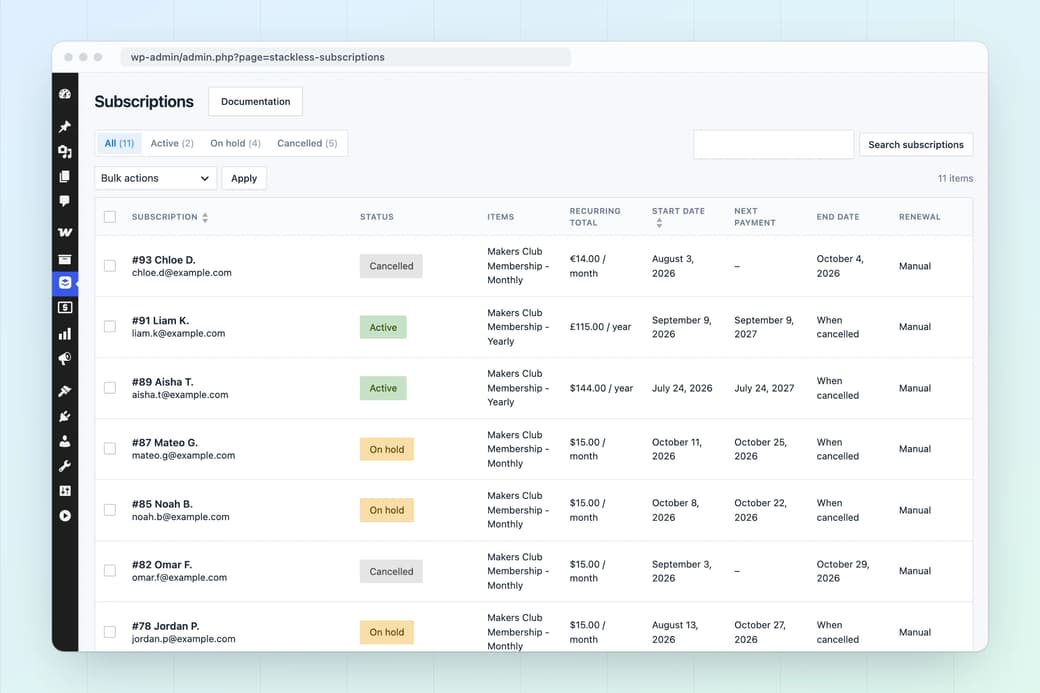
Task: Open the Tools wrench icon
Action: (64, 466)
